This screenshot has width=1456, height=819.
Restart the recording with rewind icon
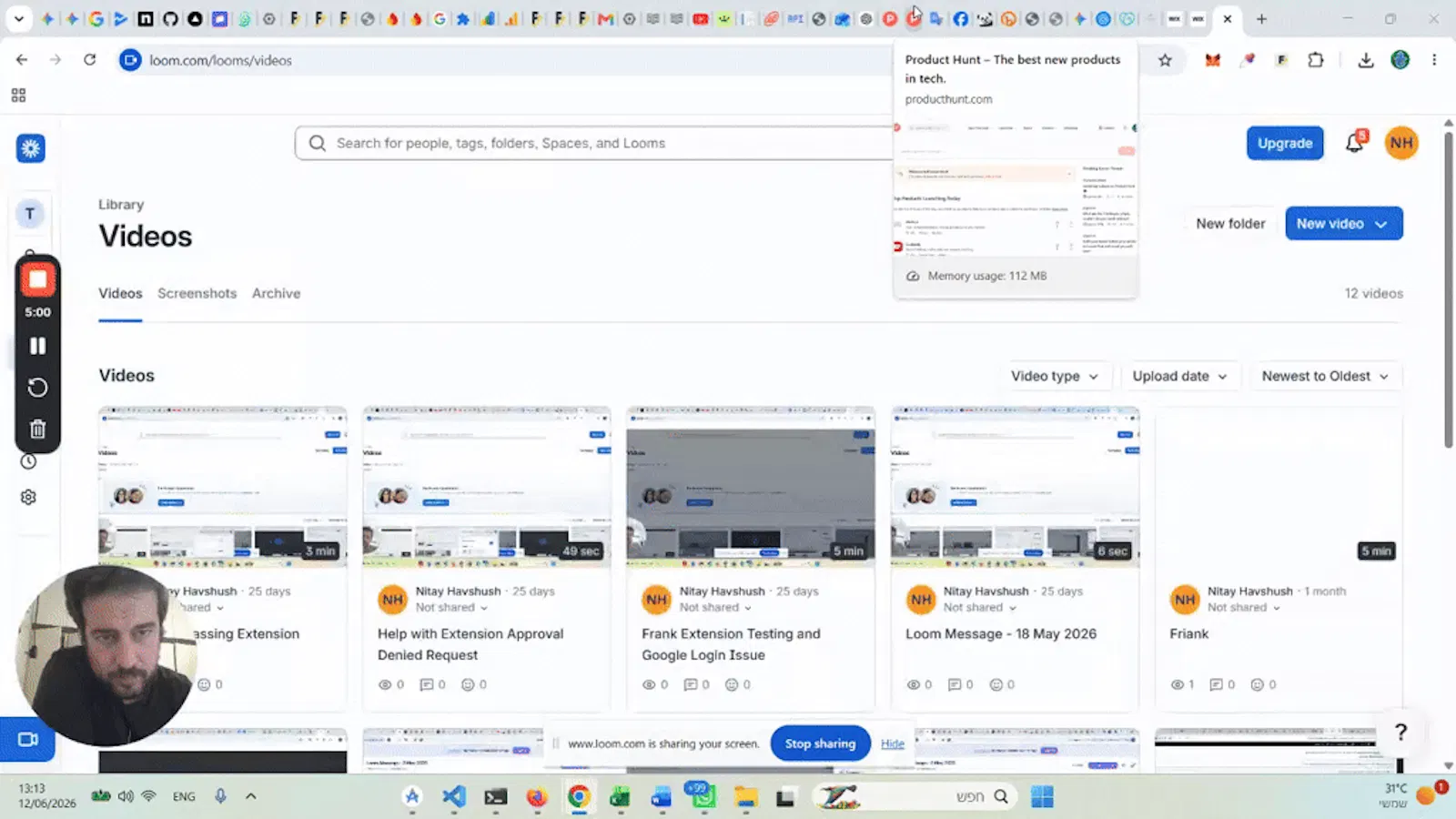[x=37, y=388]
